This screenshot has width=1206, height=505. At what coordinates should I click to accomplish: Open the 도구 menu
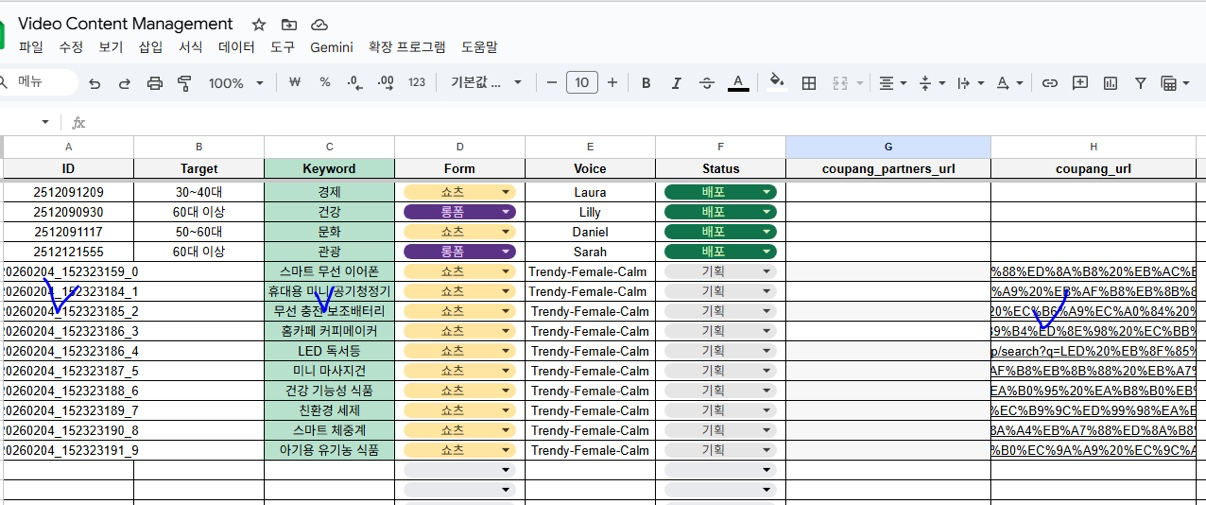coord(283,47)
